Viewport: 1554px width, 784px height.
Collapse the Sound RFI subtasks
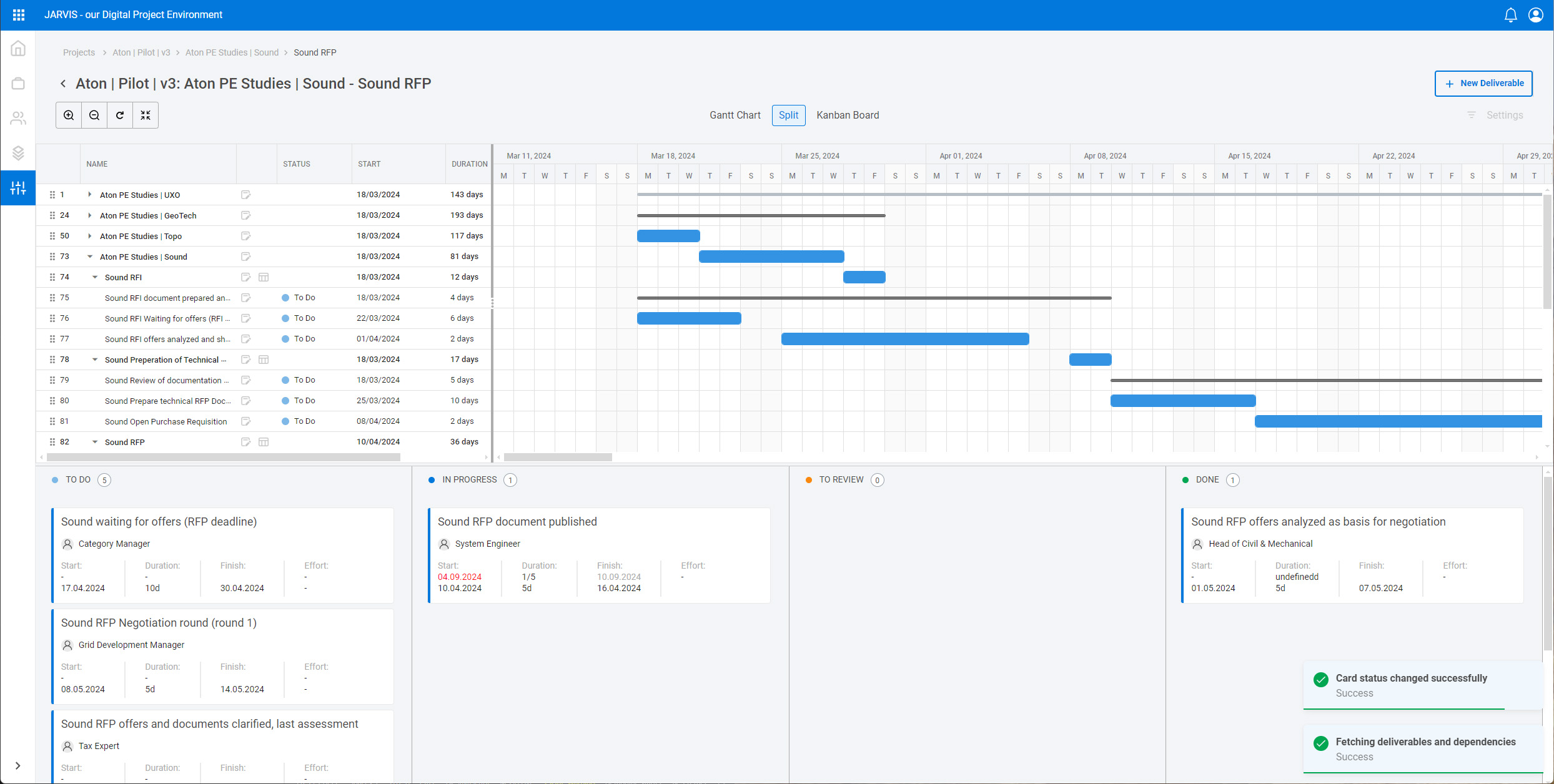[95, 277]
